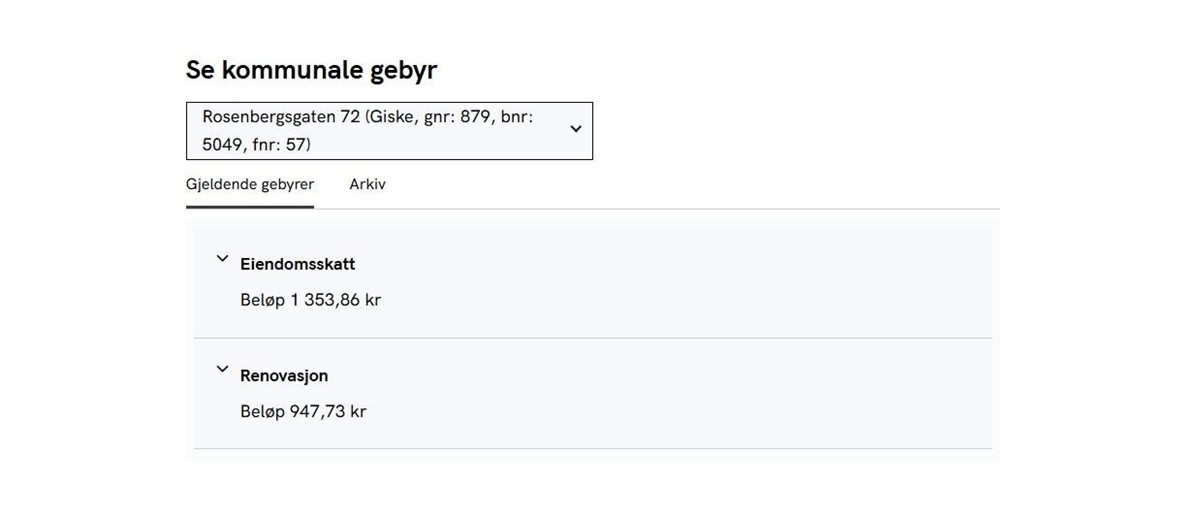1200x518 pixels.
Task: Click '947,73 kr' renovation fee value
Action: (328, 411)
